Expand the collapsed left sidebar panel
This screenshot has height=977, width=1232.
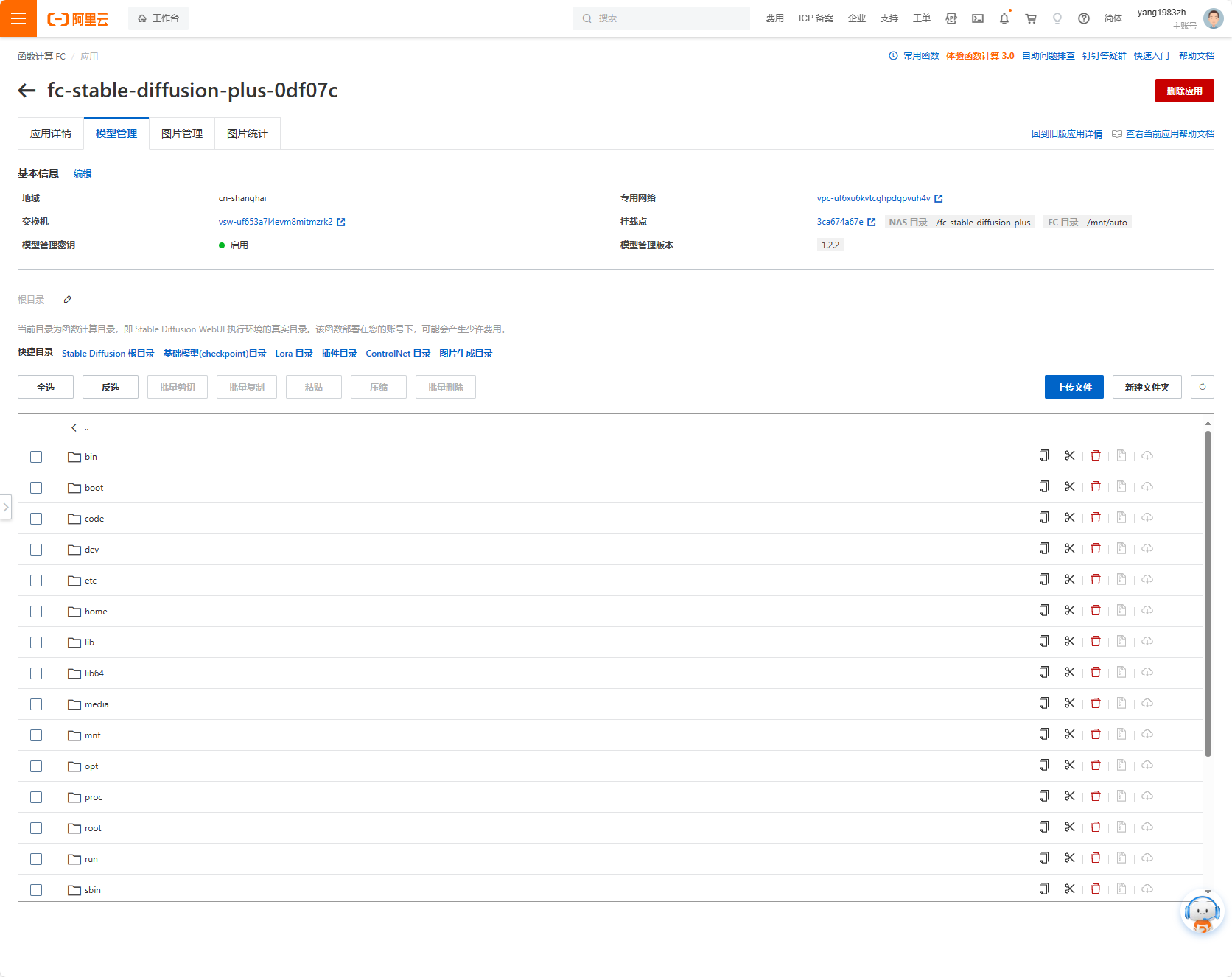6,507
